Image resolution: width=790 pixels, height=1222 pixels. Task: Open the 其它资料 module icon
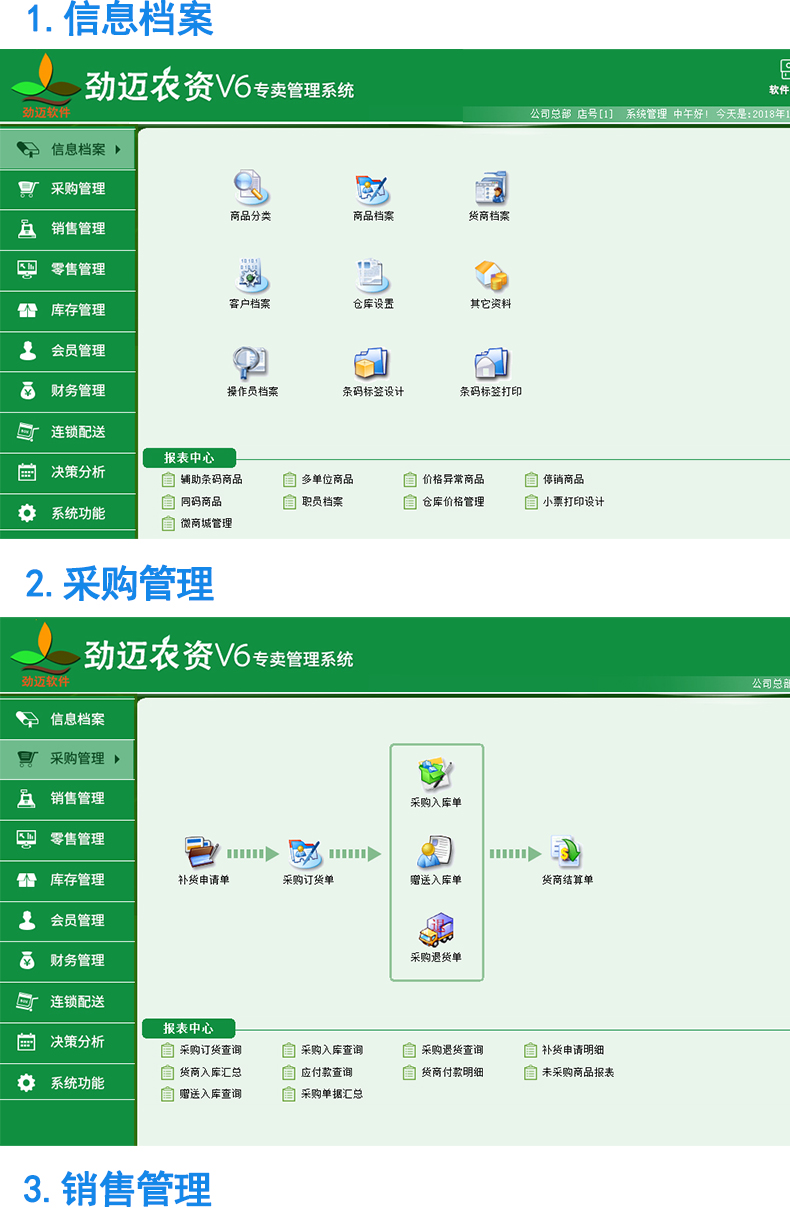pos(490,283)
